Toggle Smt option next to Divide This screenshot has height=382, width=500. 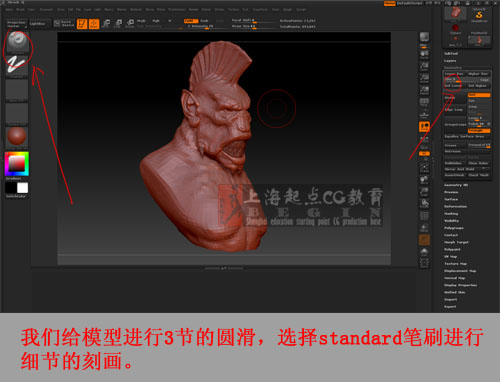(x=479, y=95)
